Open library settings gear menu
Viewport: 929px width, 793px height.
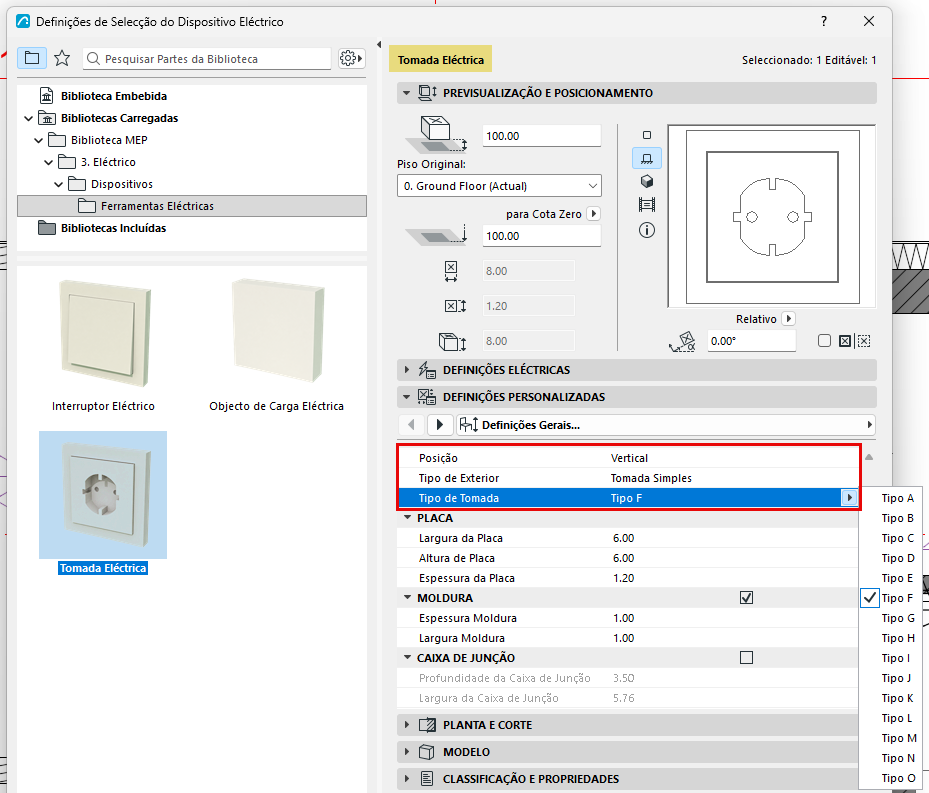point(351,58)
